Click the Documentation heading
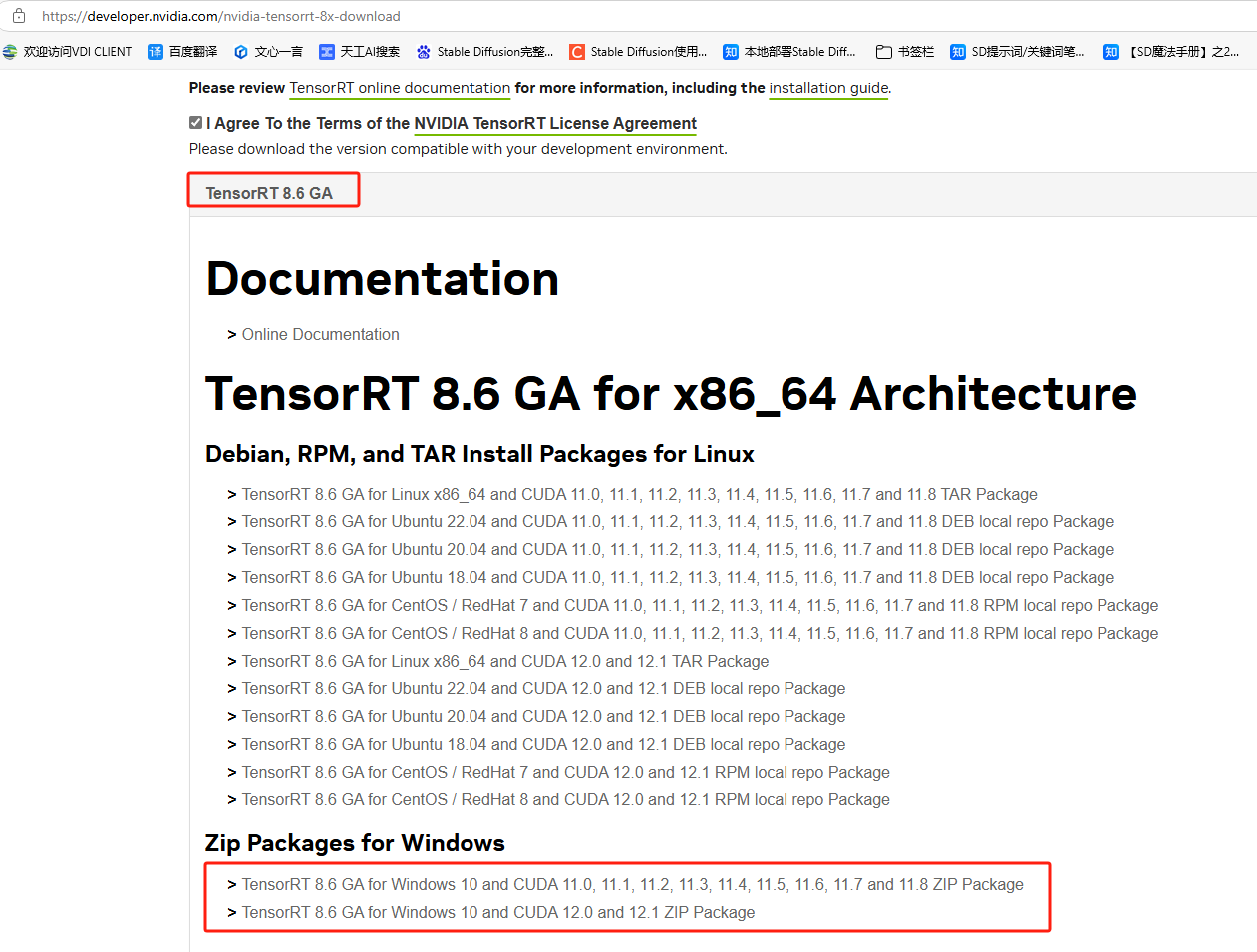 [383, 278]
